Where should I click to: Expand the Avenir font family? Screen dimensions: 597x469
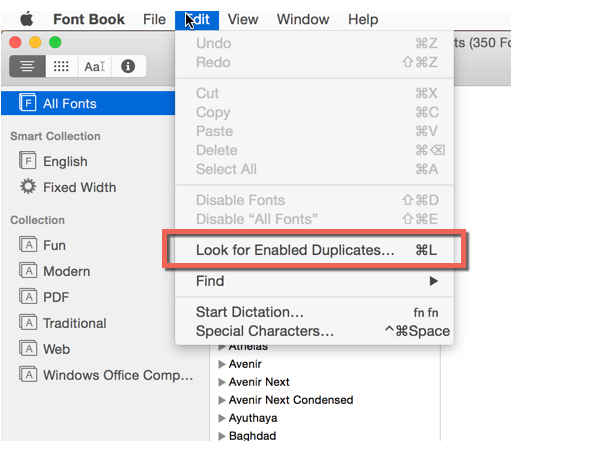[x=222, y=364]
